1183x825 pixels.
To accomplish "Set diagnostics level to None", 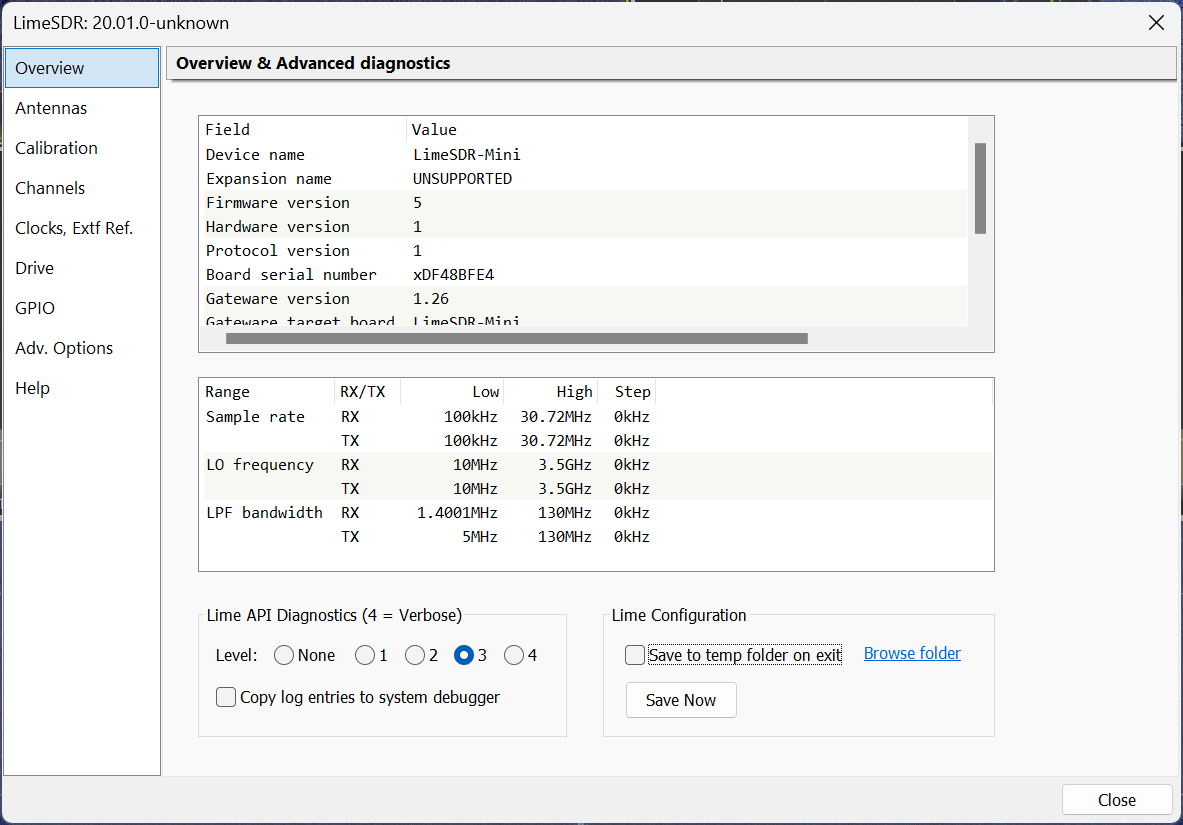I will (283, 655).
